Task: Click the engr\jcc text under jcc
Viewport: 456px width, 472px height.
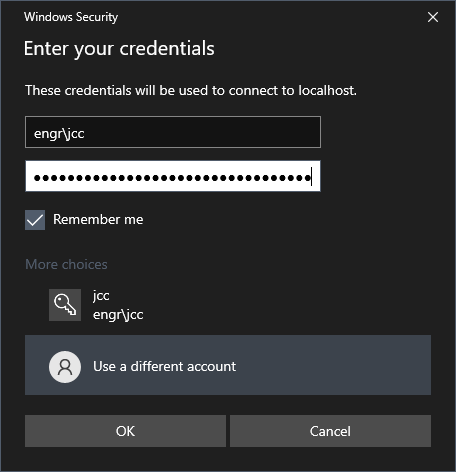Action: coord(118,315)
